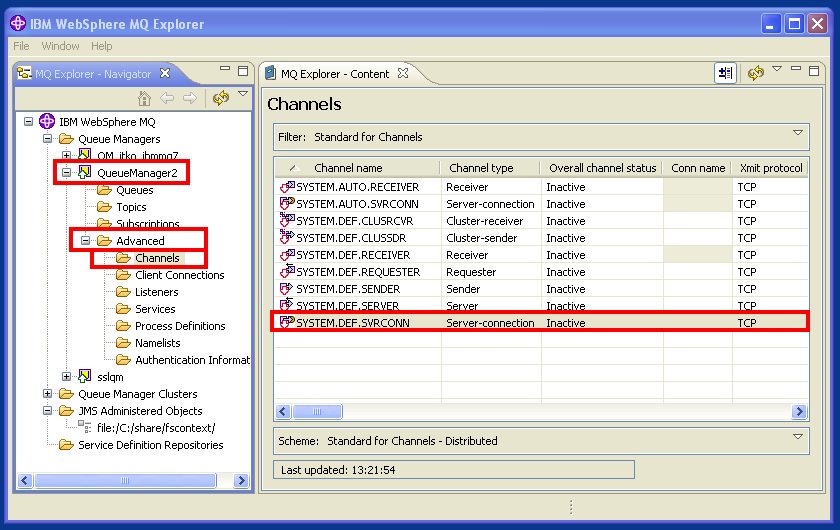This screenshot has height=530, width=840.
Task: Select Process Definitions folder
Action: click(x=180, y=326)
